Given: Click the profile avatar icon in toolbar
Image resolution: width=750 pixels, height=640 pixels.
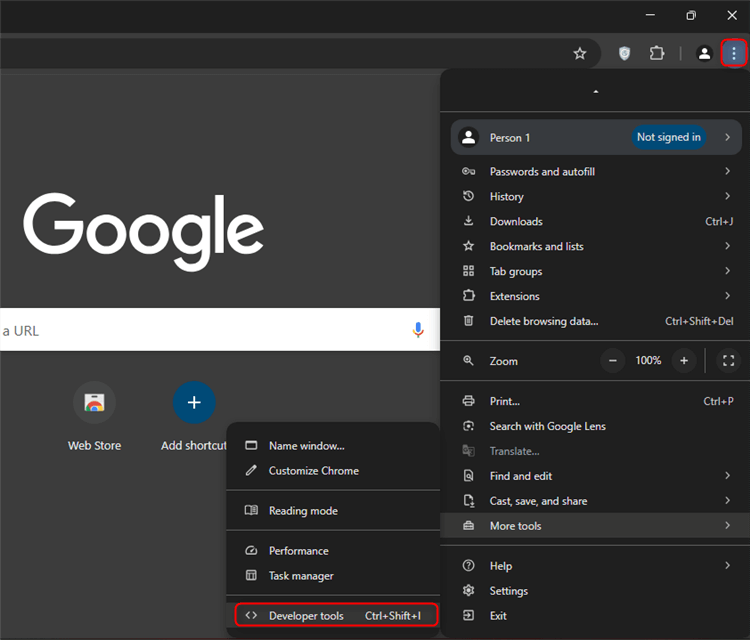Looking at the screenshot, I should pyautogui.click(x=704, y=53).
